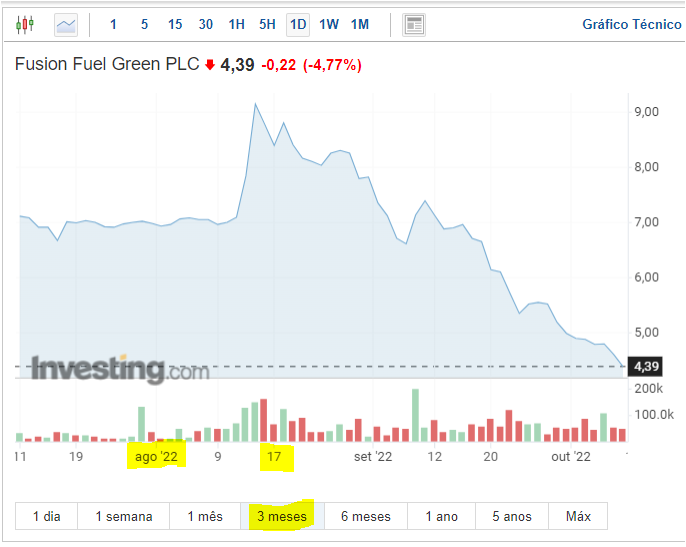Select the 3 meses range

coord(282,516)
